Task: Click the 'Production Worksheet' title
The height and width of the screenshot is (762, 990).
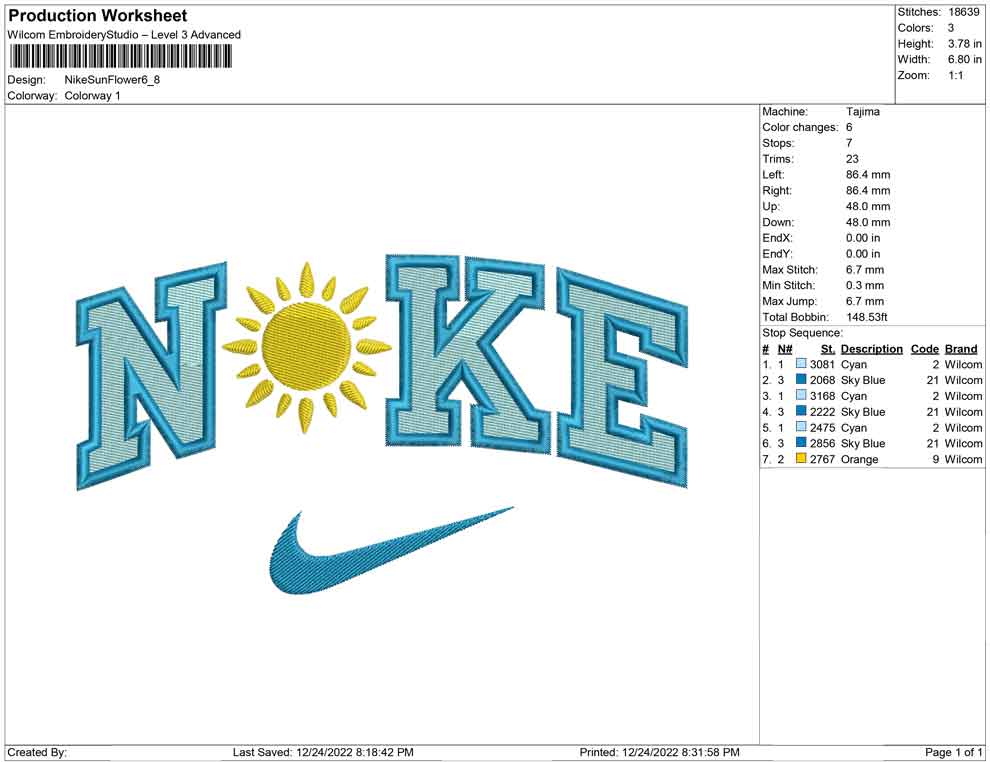Action: tap(98, 16)
